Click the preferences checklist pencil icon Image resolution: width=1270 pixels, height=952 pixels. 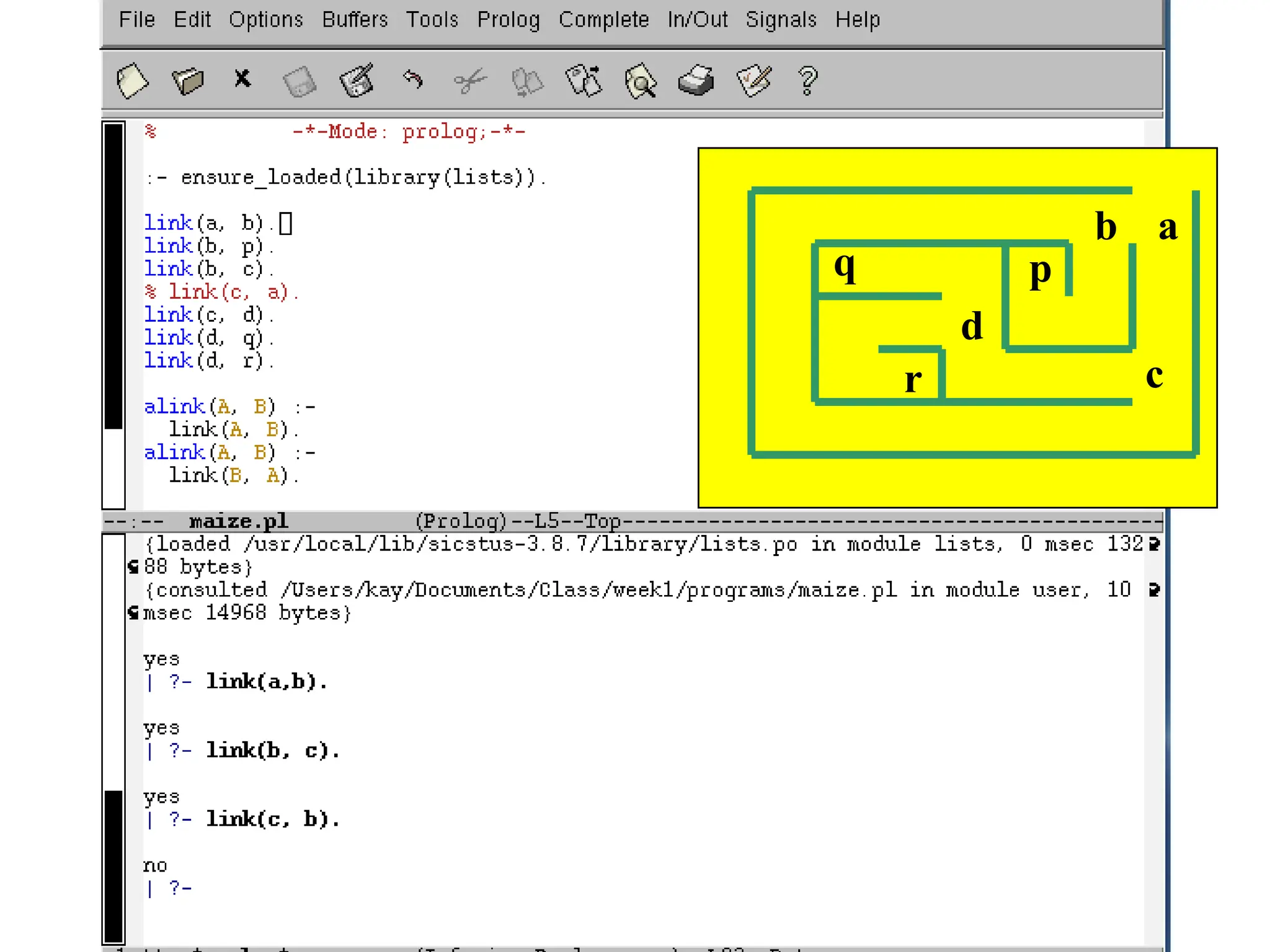pyautogui.click(x=754, y=81)
